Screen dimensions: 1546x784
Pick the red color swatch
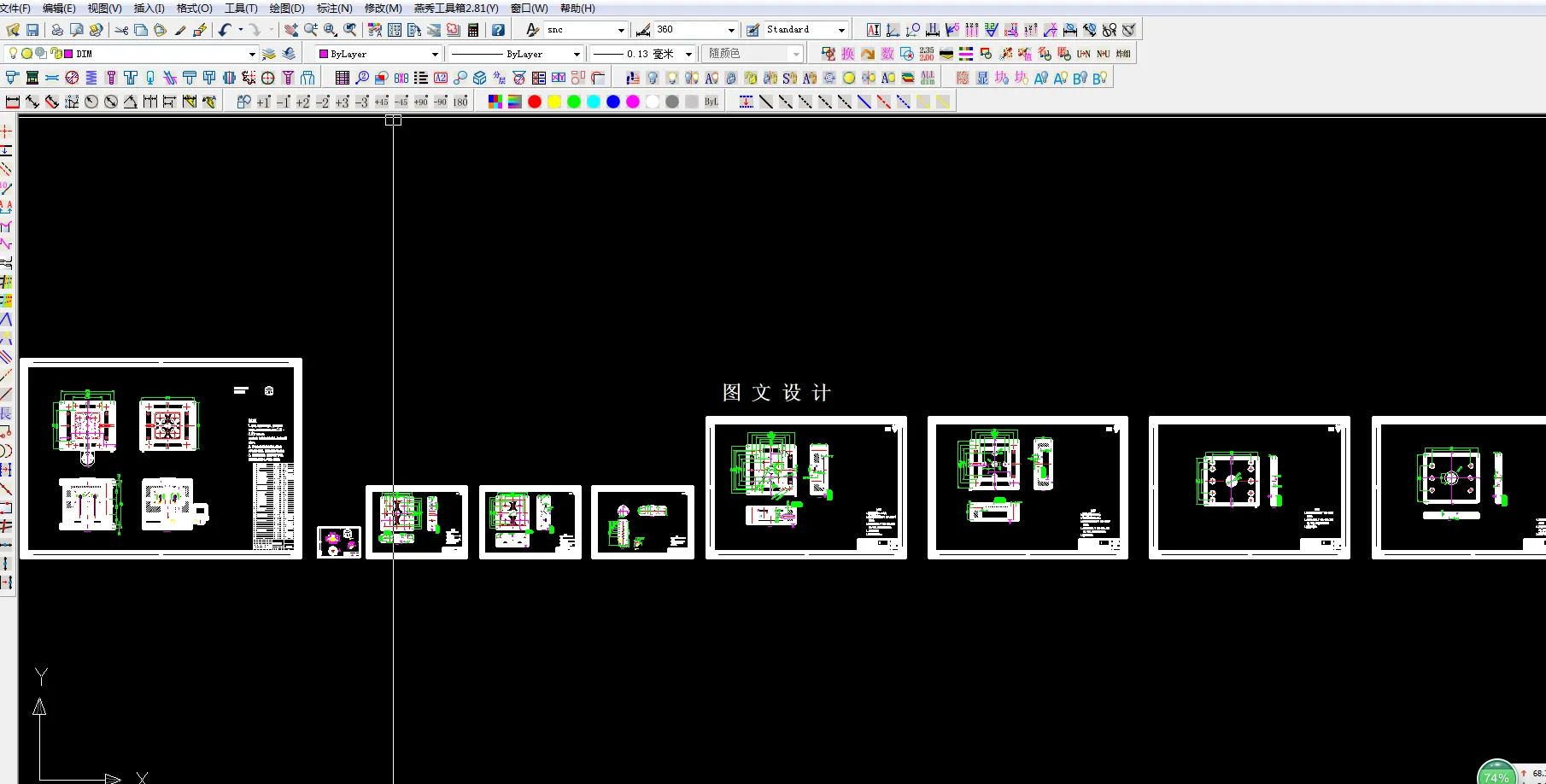[535, 102]
